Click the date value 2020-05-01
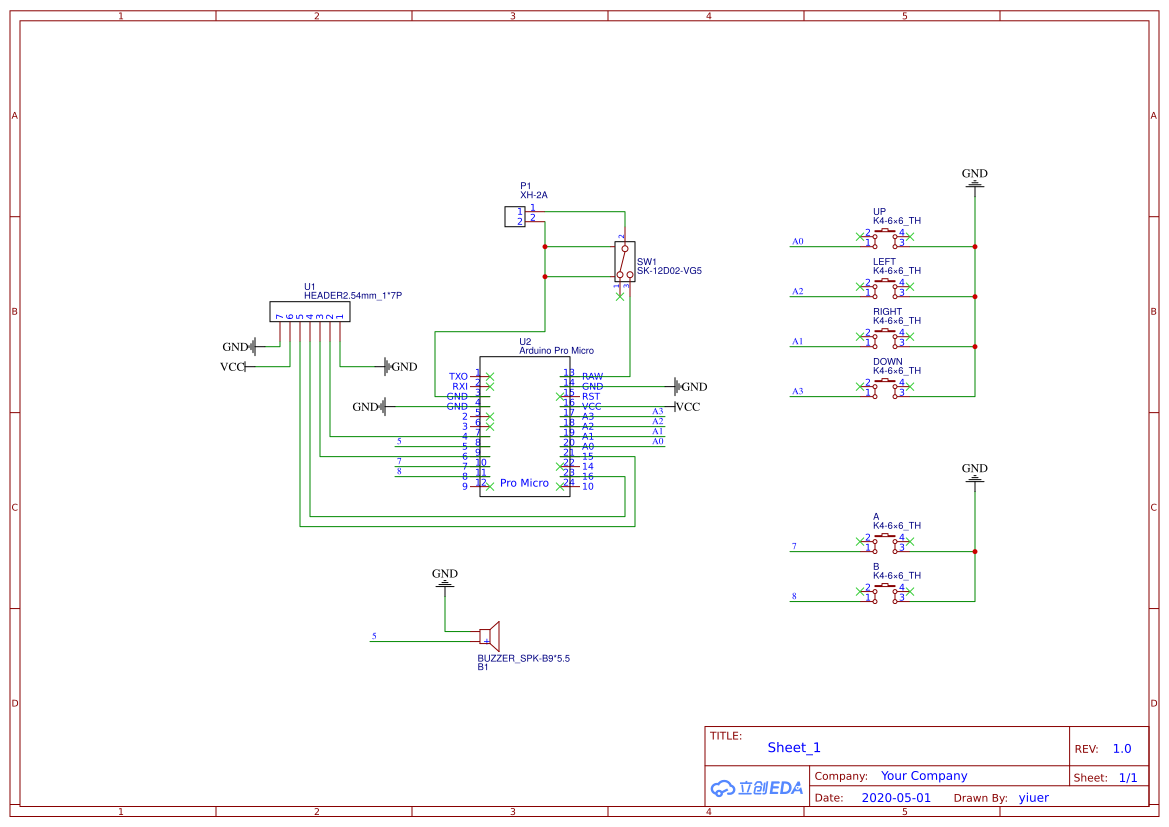This screenshot has height=827, width=1169. (x=896, y=798)
